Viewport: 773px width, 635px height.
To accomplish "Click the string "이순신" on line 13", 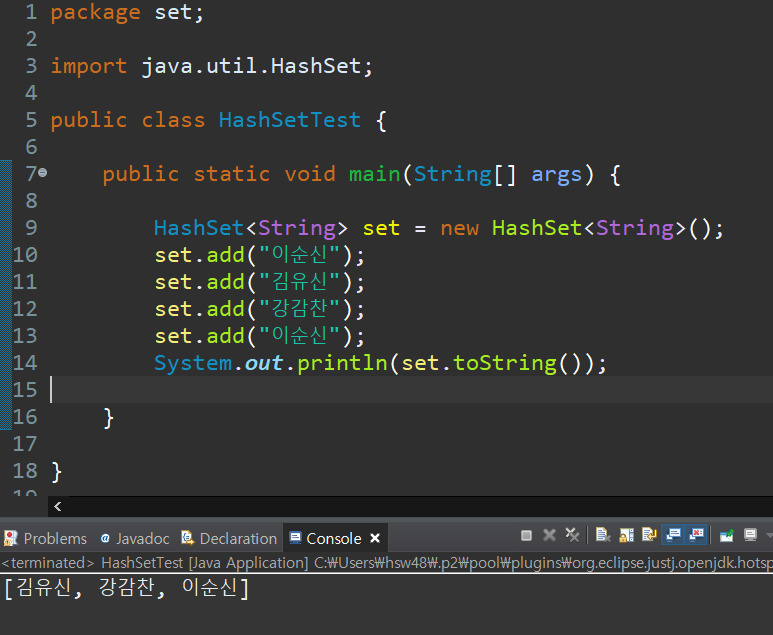I will [x=299, y=336].
